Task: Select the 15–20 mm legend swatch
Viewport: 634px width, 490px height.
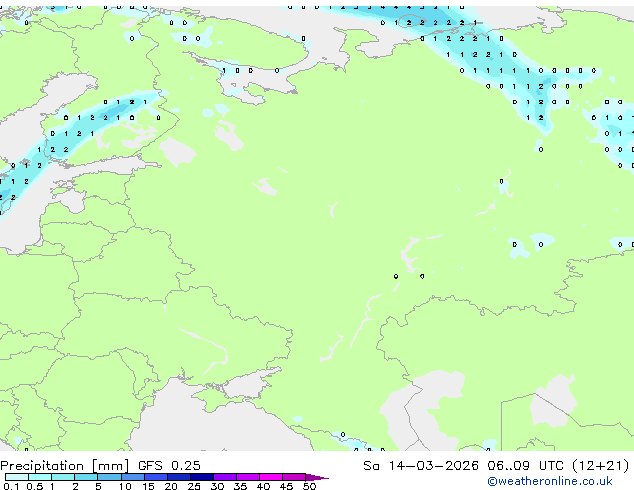Action: [x=156, y=477]
